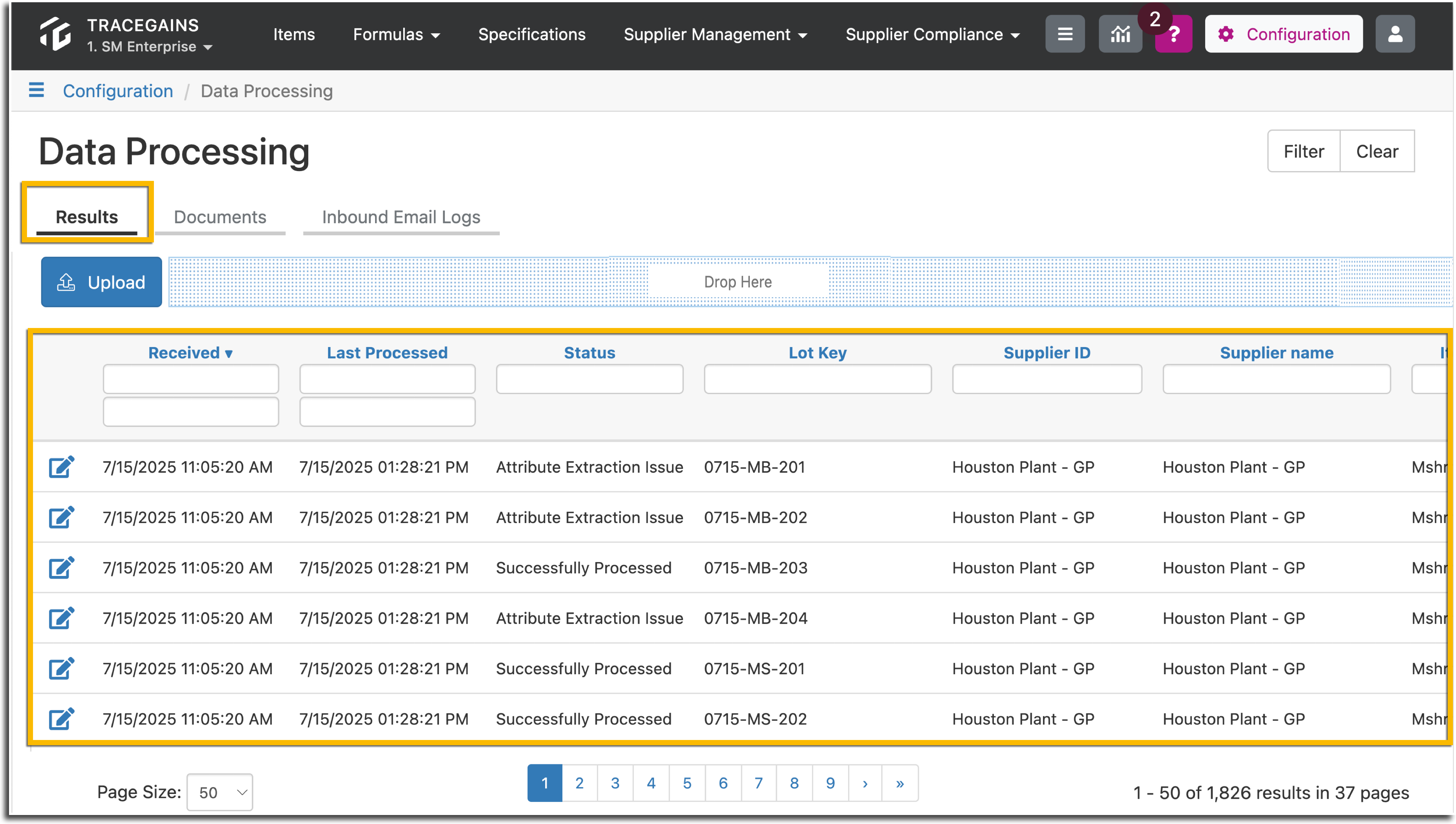Sort by the Received column header
The image size is (1456, 824).
190,353
